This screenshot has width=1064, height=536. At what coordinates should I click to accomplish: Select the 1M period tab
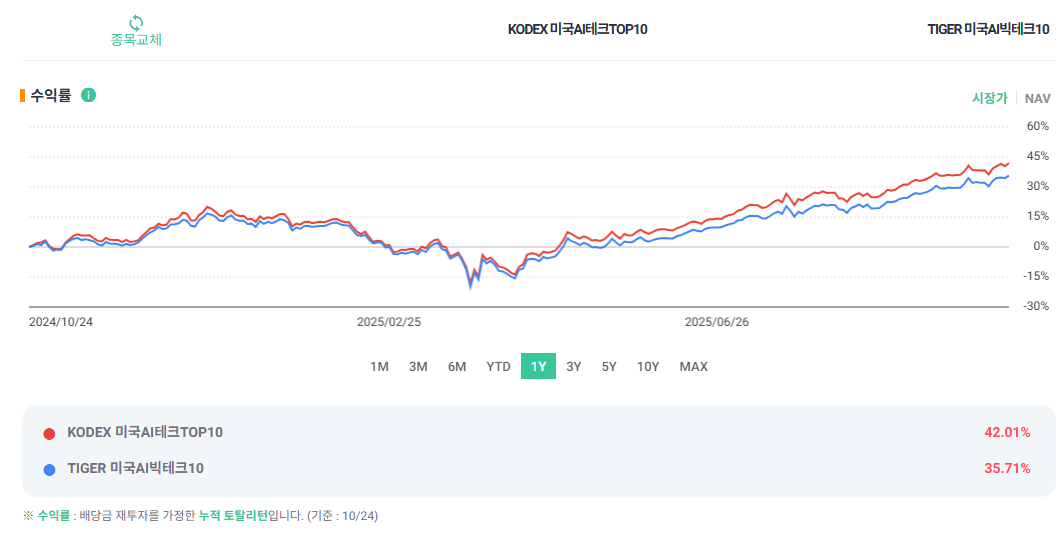click(x=379, y=366)
